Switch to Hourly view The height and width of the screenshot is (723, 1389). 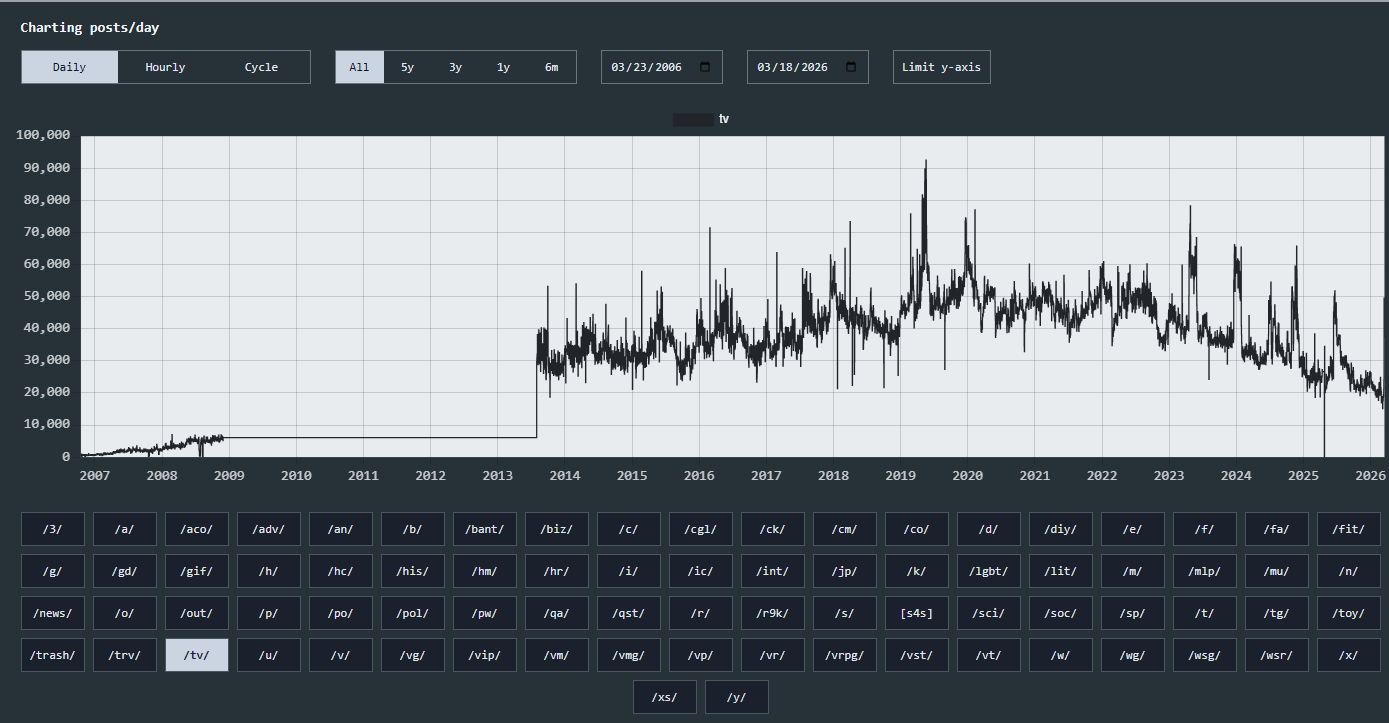click(x=166, y=67)
